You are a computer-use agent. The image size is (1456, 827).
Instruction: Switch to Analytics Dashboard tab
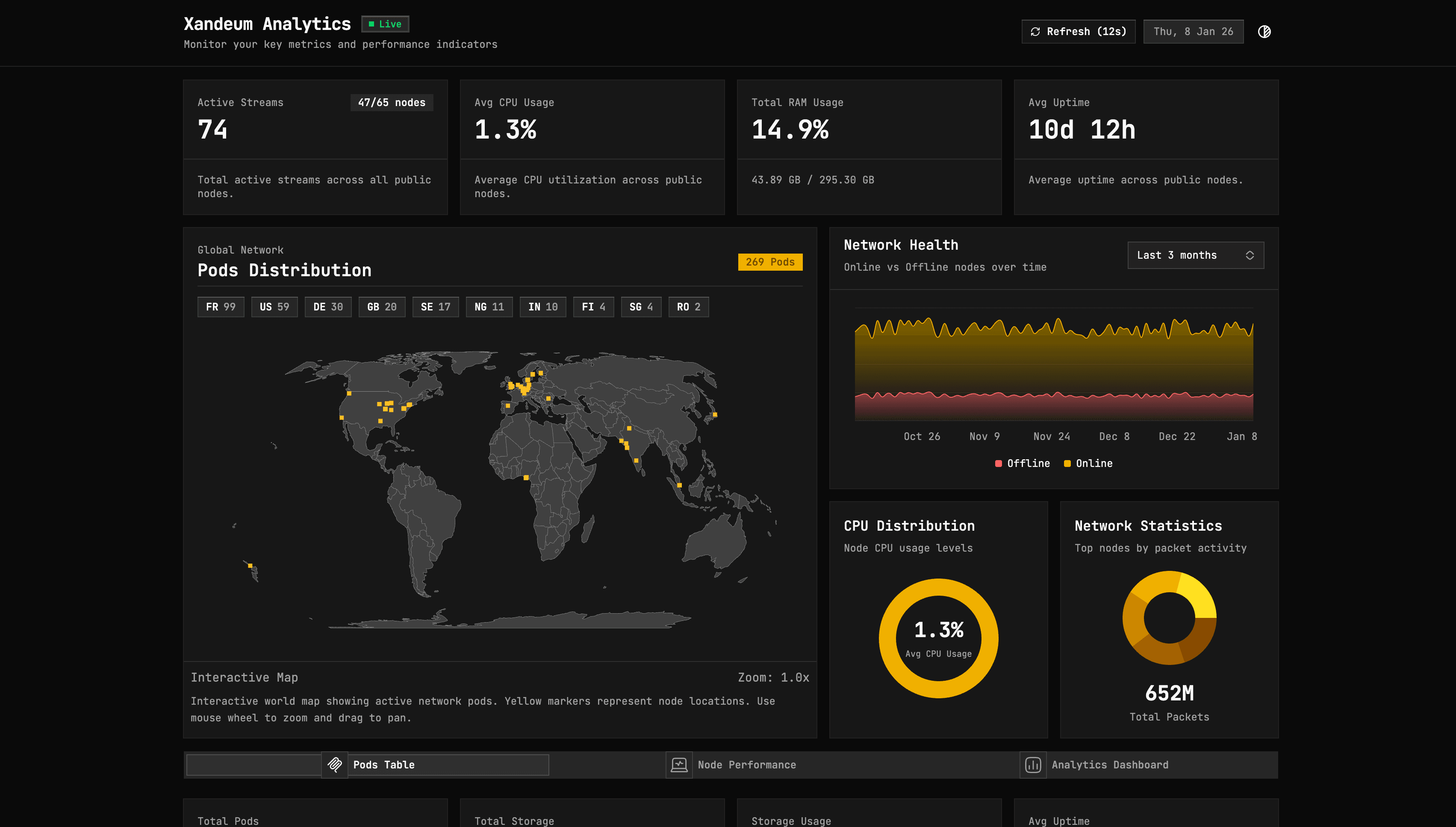(1110, 765)
